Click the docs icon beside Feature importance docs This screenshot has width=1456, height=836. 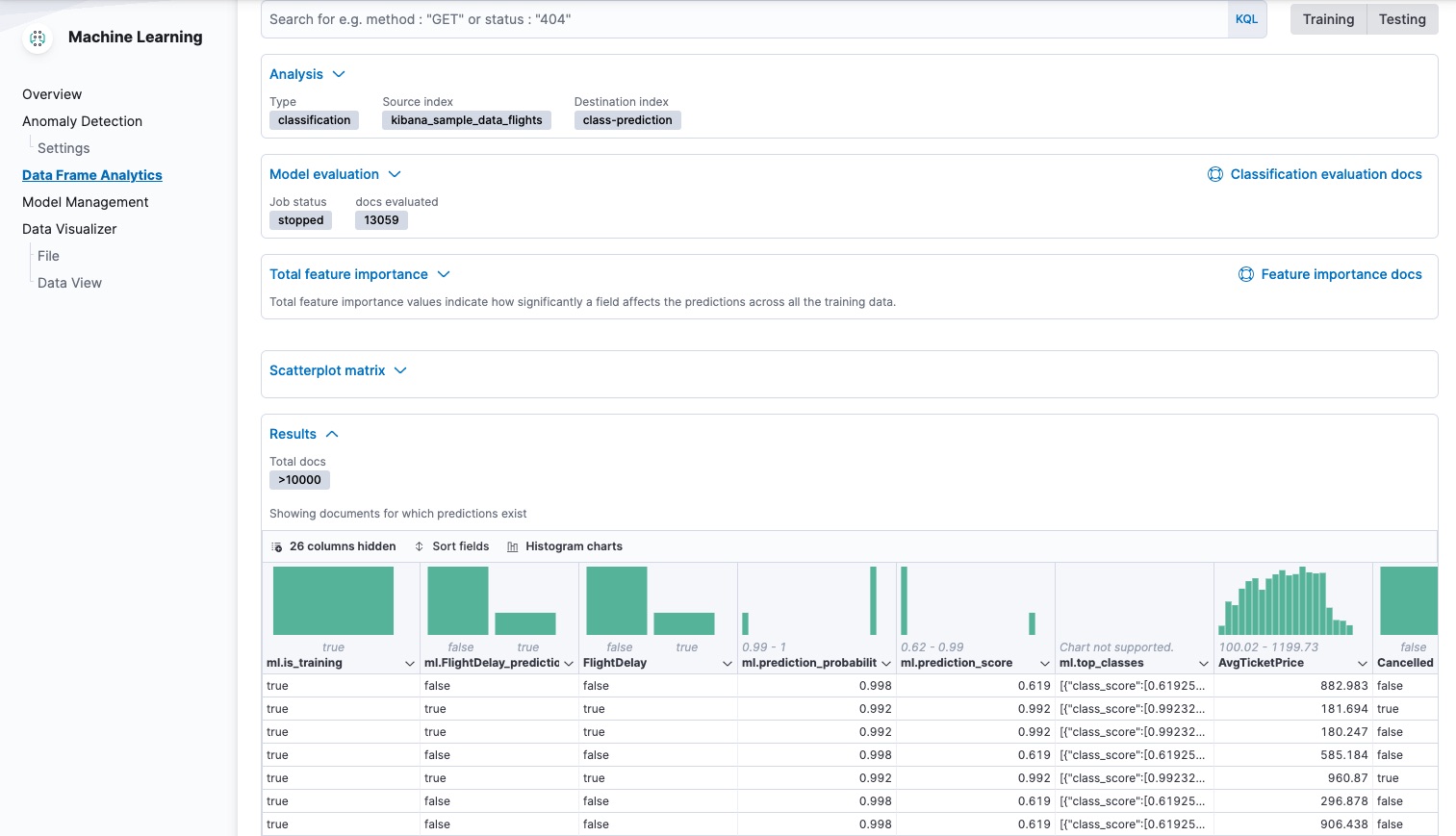1246,274
